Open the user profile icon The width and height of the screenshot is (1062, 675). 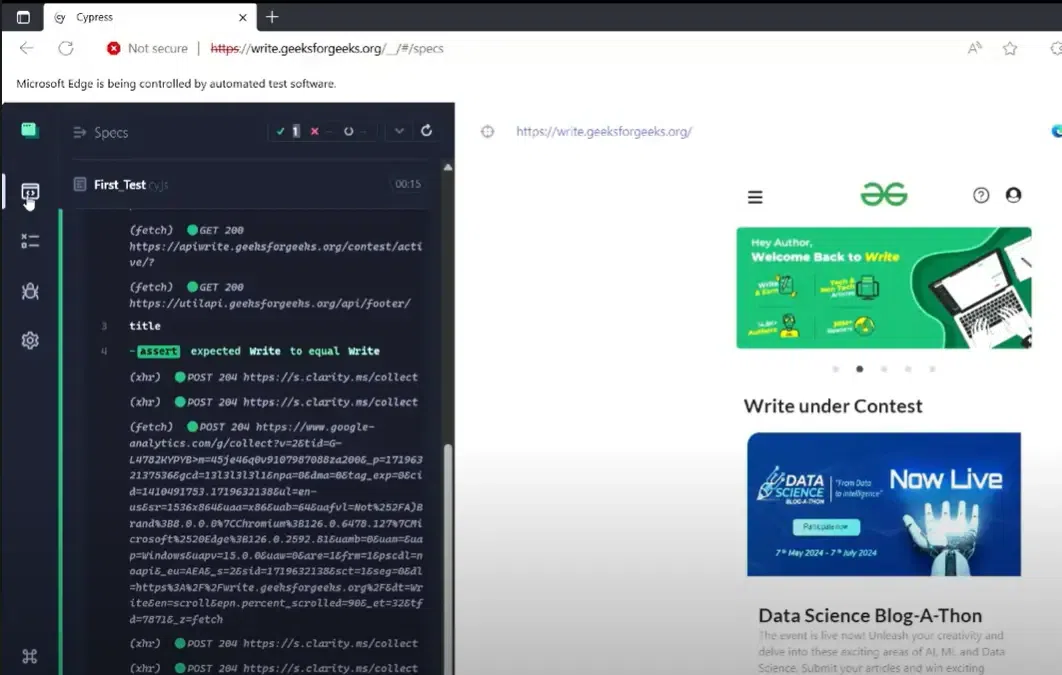tap(1013, 195)
